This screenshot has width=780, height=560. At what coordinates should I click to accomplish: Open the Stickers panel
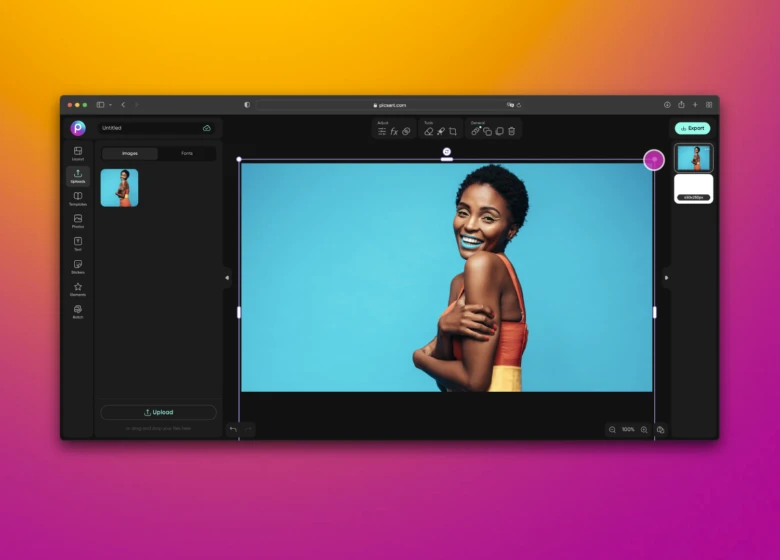(x=78, y=265)
